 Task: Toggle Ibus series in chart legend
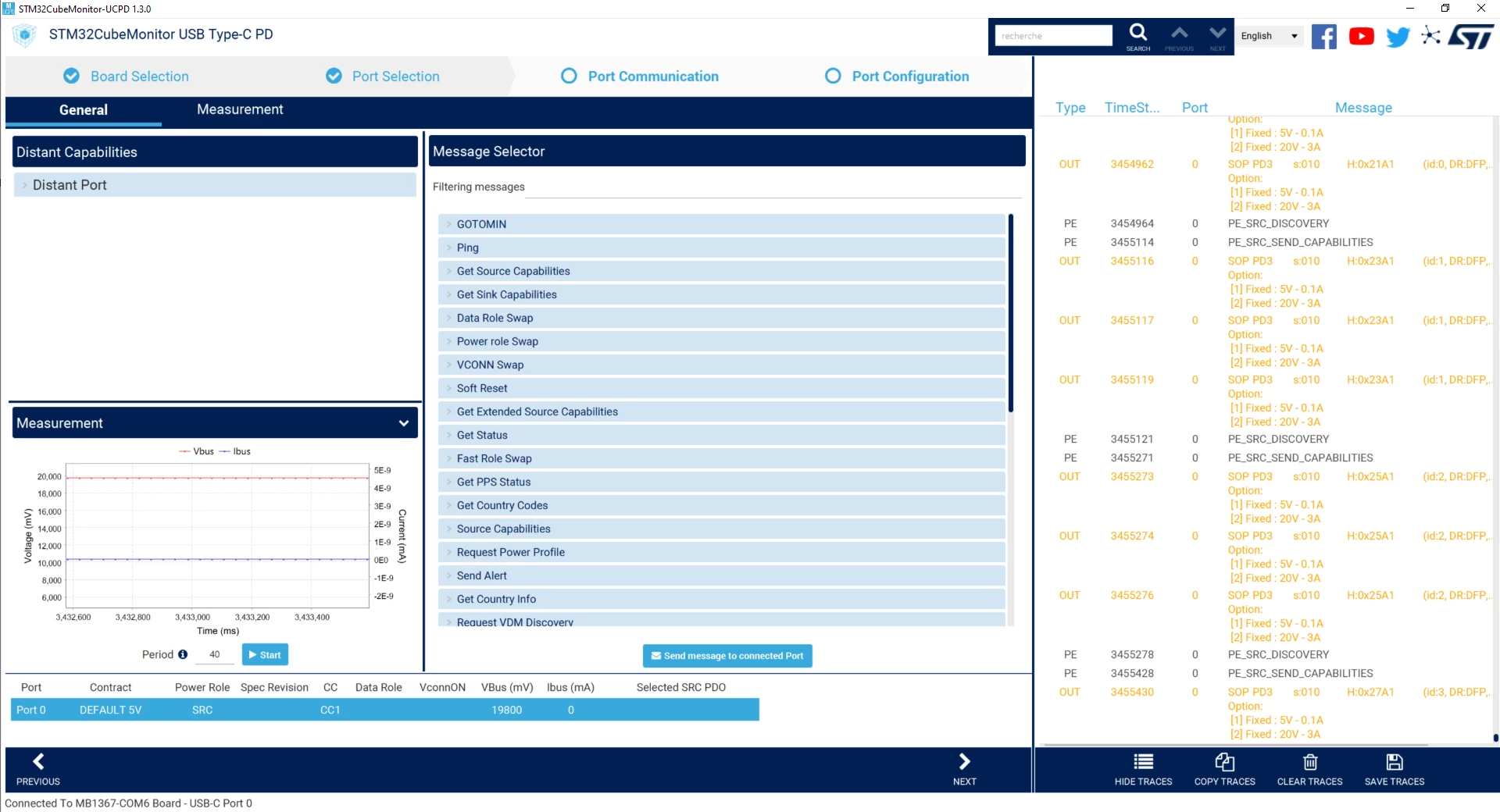235,451
